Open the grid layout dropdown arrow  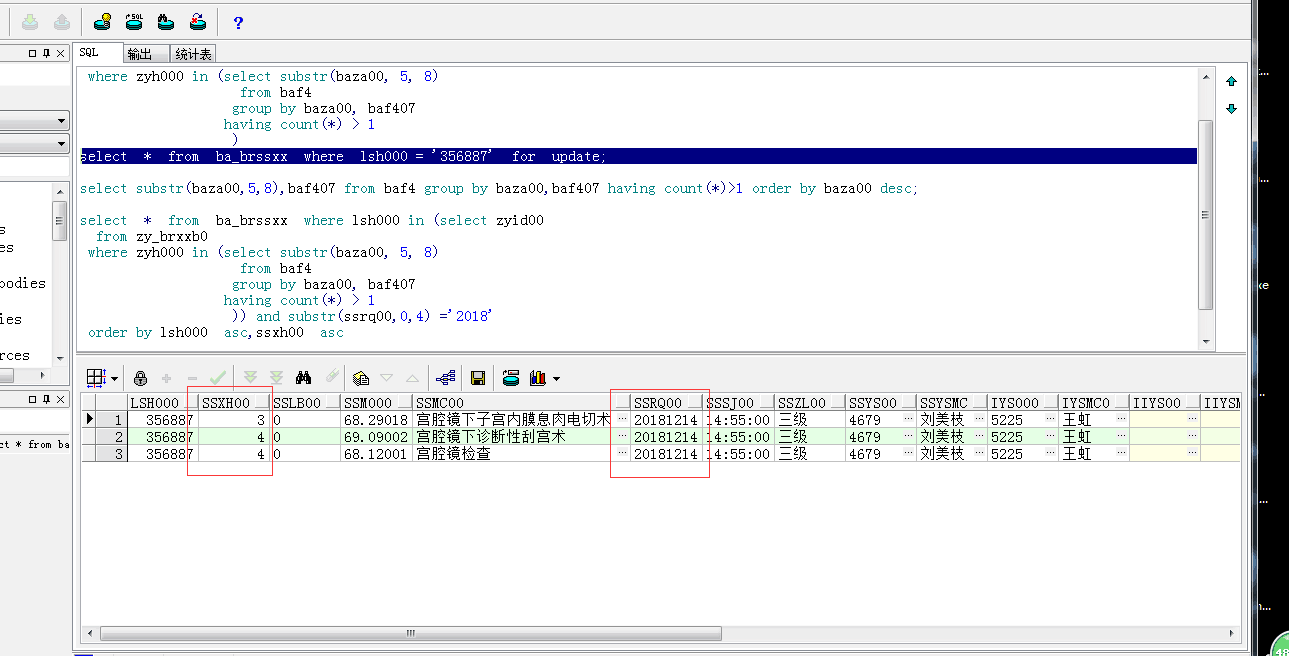[x=114, y=379]
